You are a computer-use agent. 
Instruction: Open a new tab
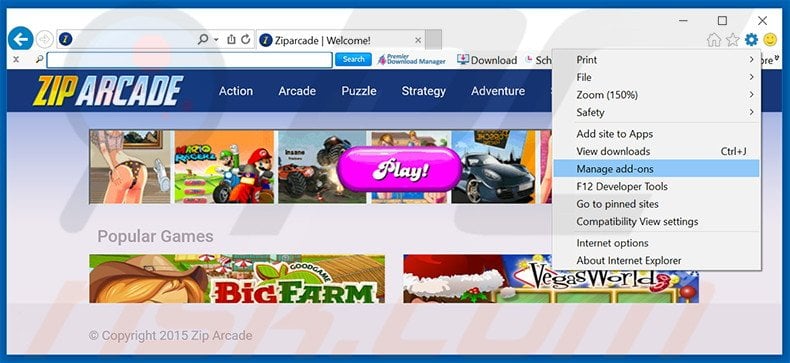(433, 40)
